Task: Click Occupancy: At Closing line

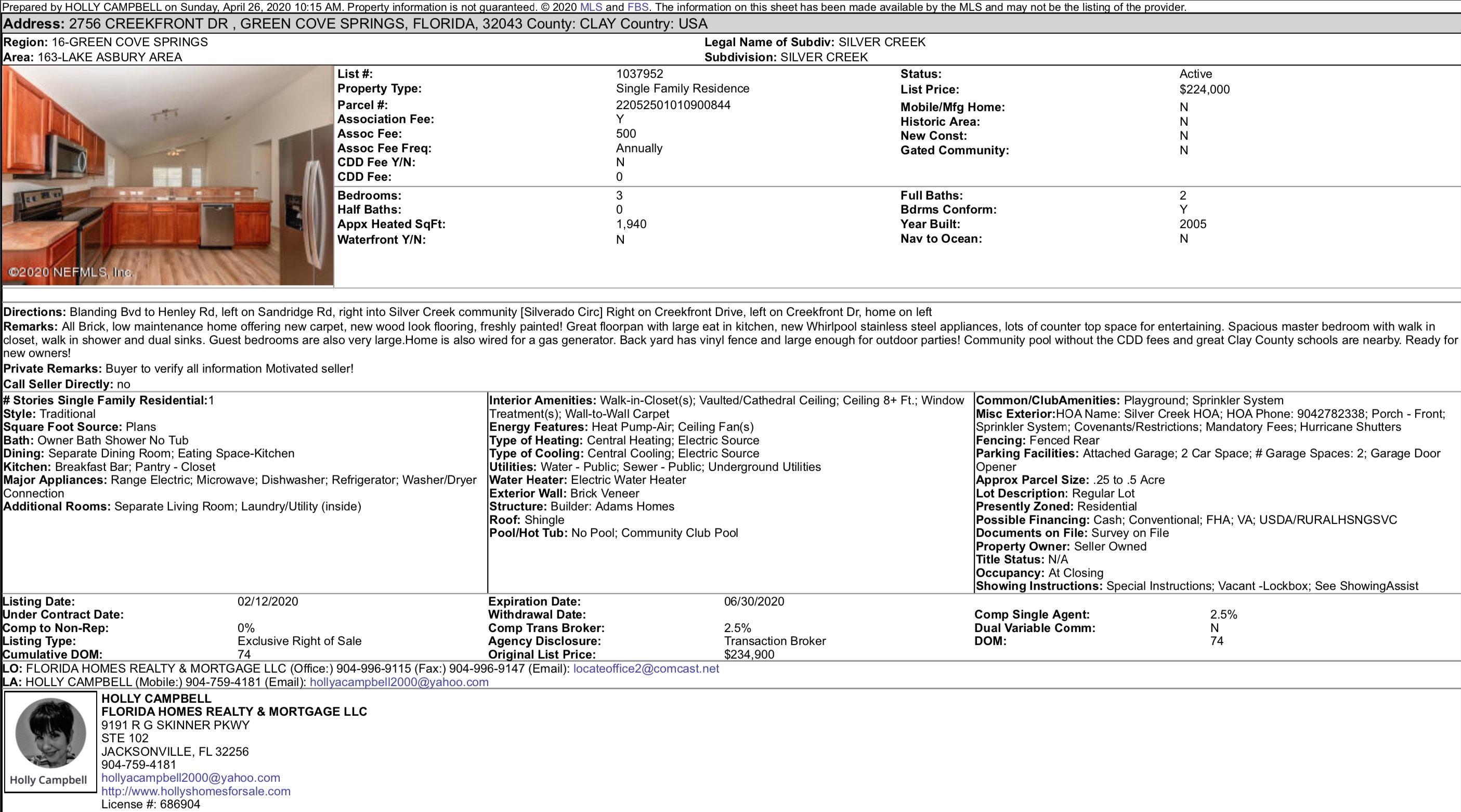Action: [1040, 573]
